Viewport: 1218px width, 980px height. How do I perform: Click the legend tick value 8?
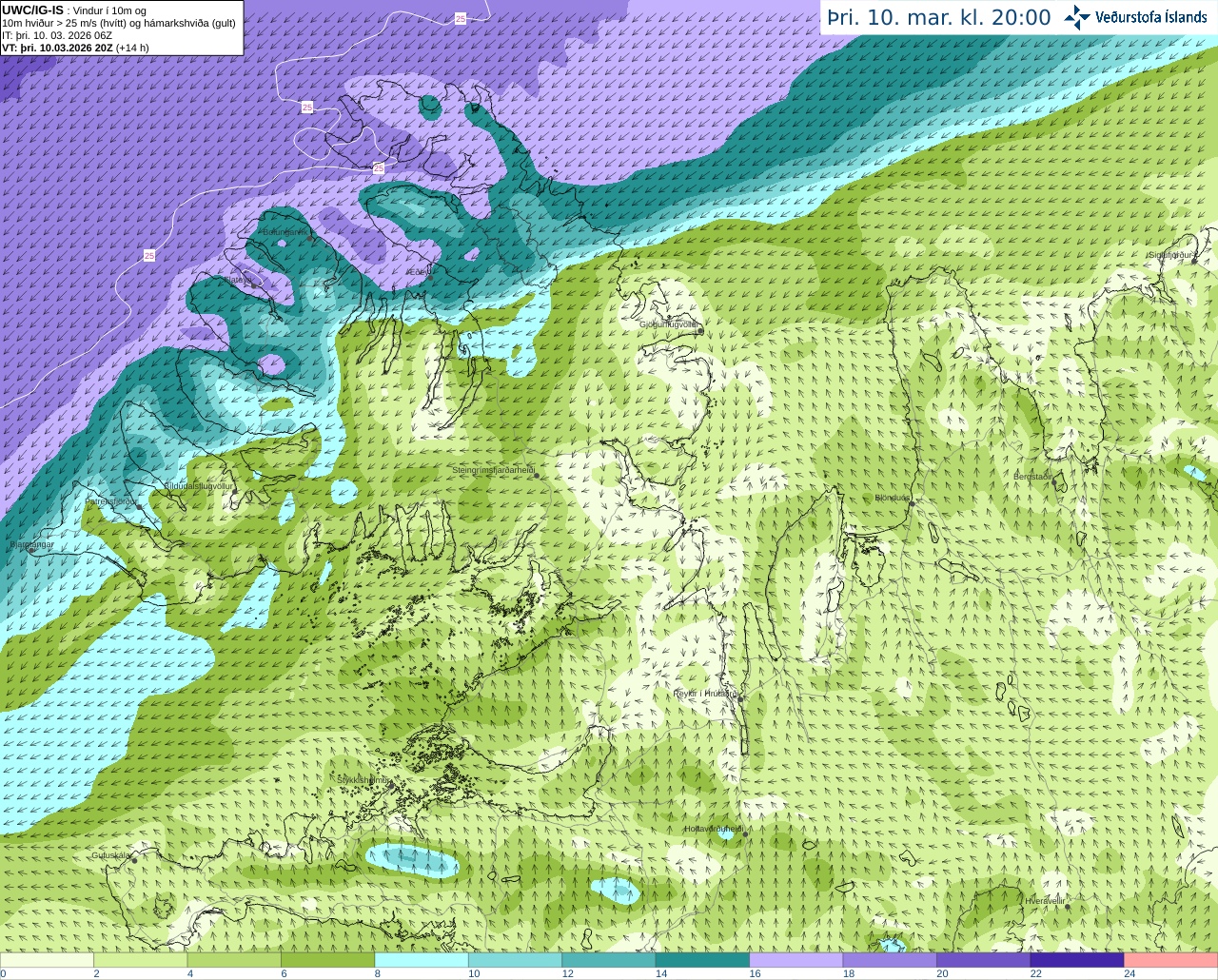378,973
